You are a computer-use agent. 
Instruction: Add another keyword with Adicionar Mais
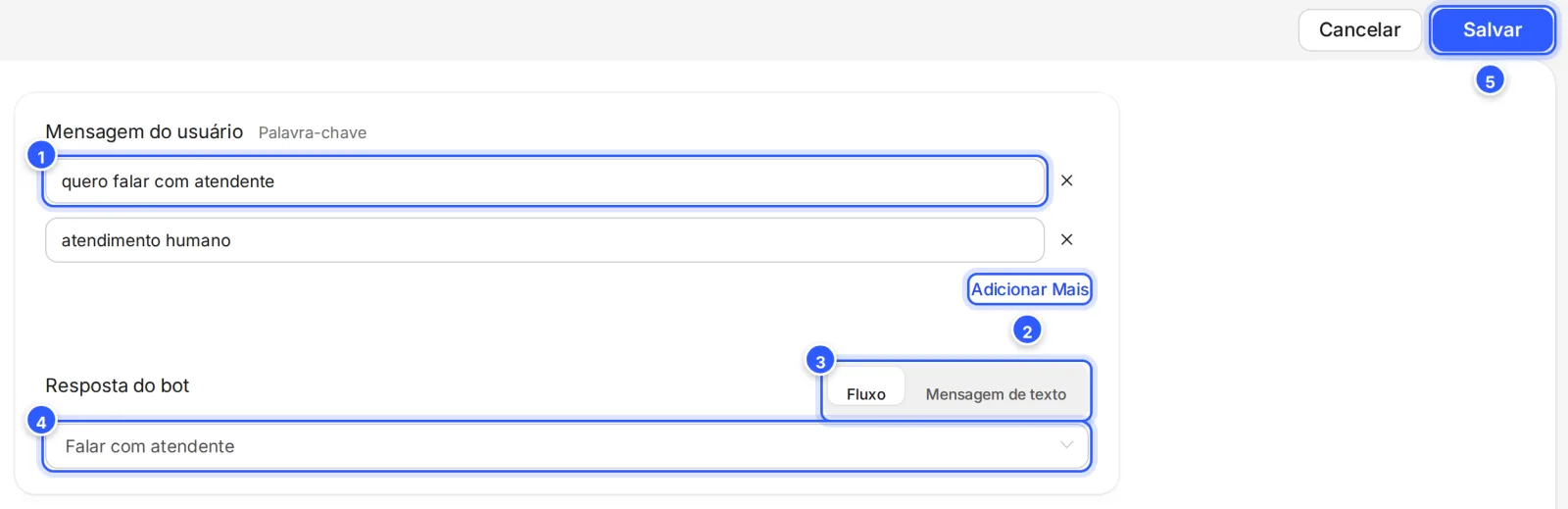point(1029,289)
